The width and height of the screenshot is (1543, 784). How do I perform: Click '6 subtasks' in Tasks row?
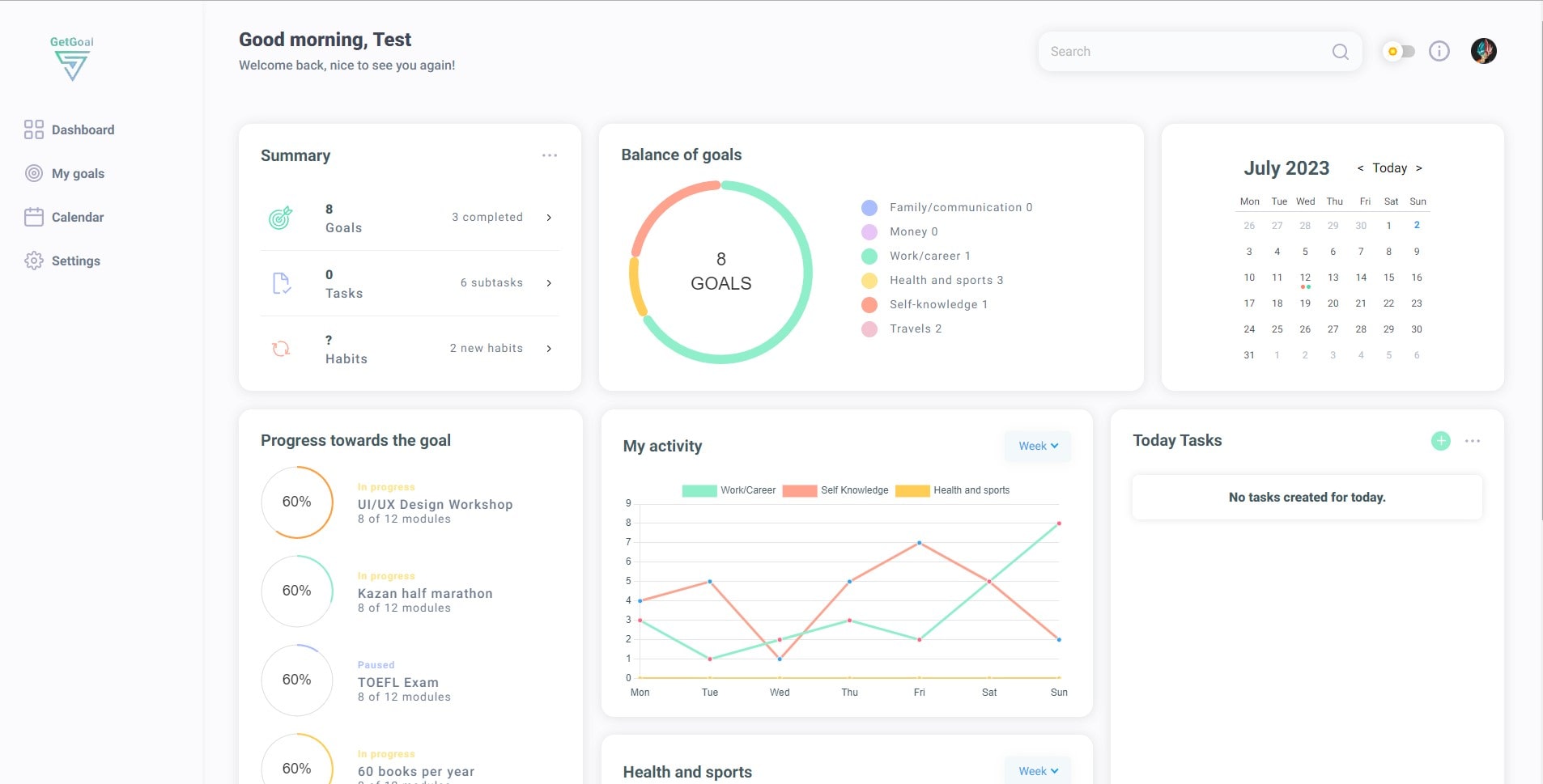pyautogui.click(x=491, y=283)
